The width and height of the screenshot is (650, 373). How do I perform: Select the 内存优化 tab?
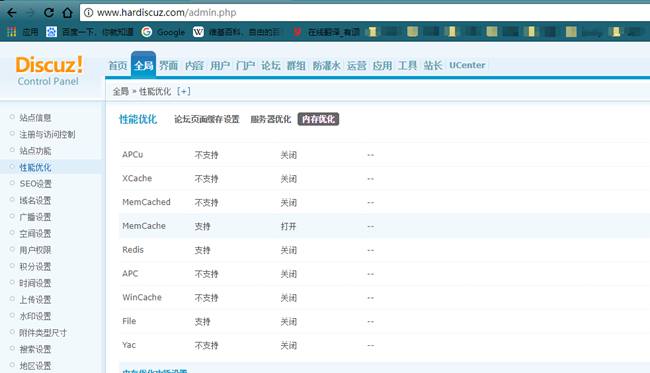tap(318, 119)
